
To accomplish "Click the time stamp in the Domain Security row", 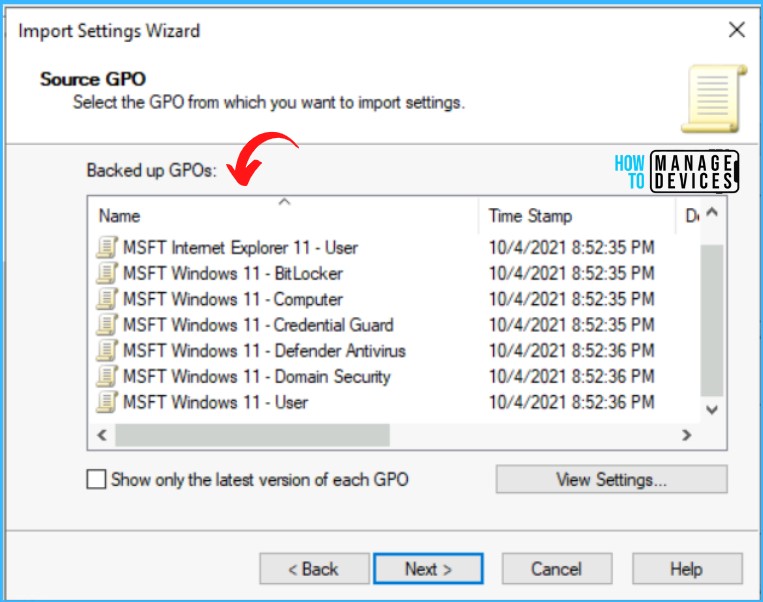I will pos(572,376).
